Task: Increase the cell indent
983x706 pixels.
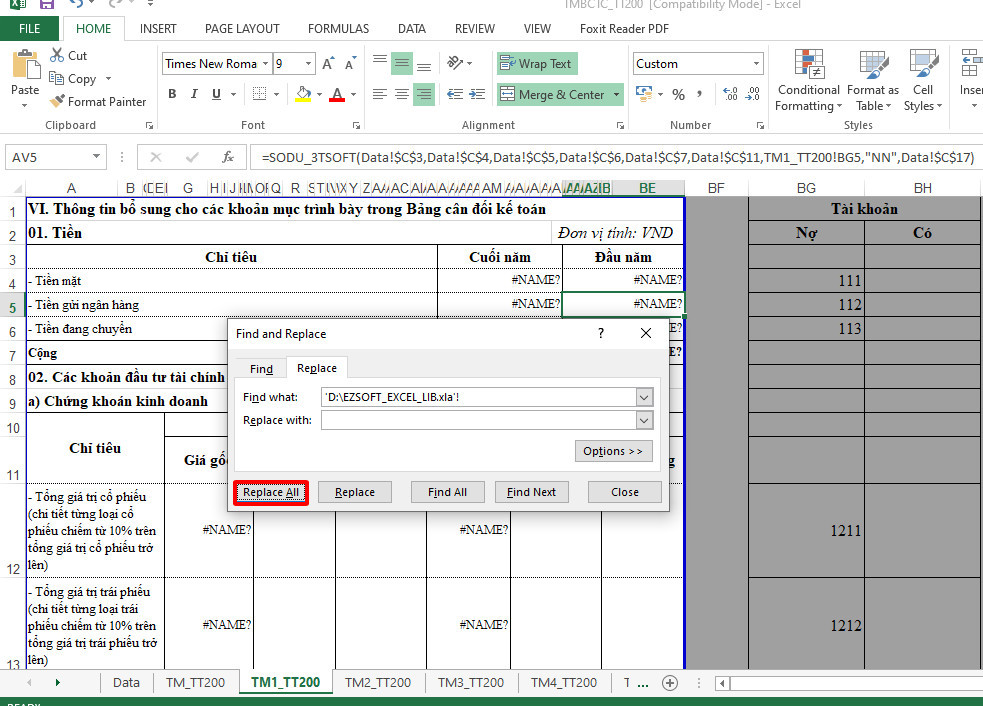Action: pyautogui.click(x=477, y=94)
